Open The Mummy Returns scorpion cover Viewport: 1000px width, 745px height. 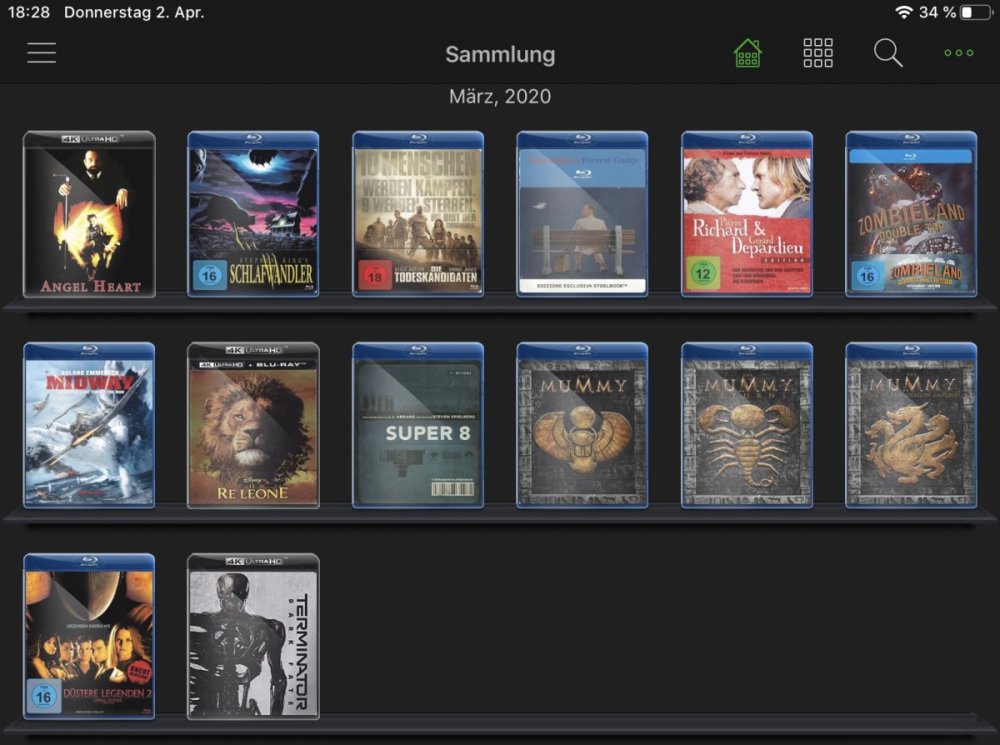747,425
